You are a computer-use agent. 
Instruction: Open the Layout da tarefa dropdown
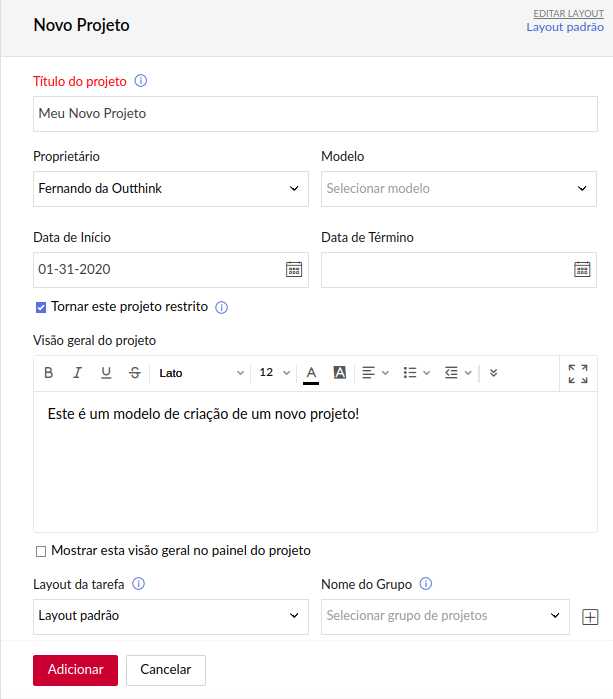pyautogui.click(x=171, y=617)
